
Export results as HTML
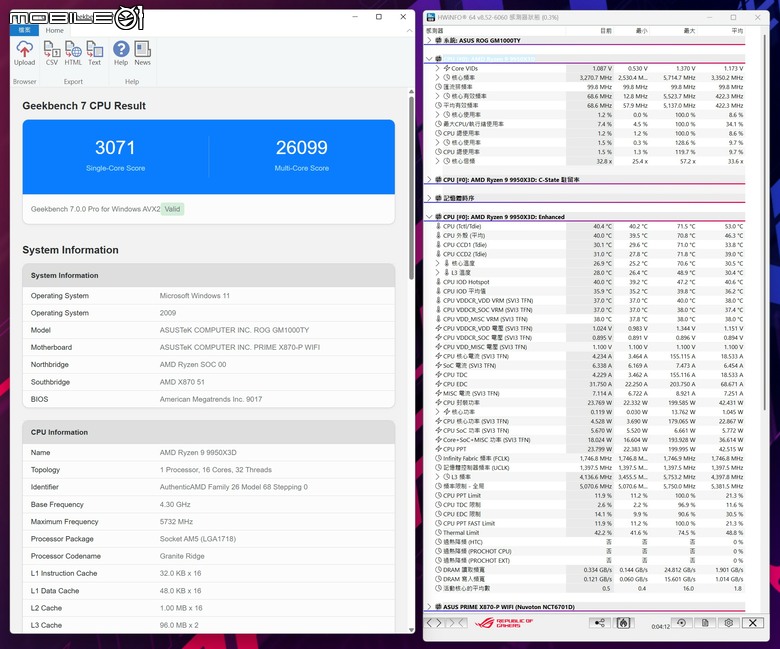73,53
